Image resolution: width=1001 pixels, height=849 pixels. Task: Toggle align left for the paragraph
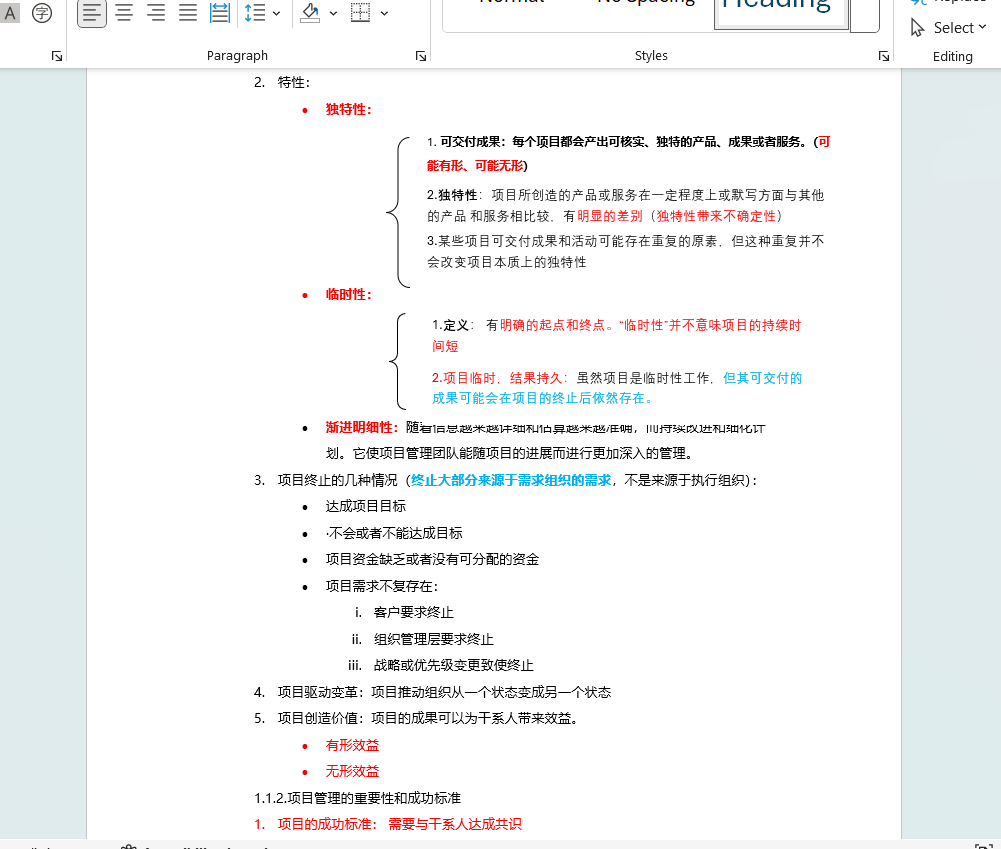pyautogui.click(x=92, y=13)
